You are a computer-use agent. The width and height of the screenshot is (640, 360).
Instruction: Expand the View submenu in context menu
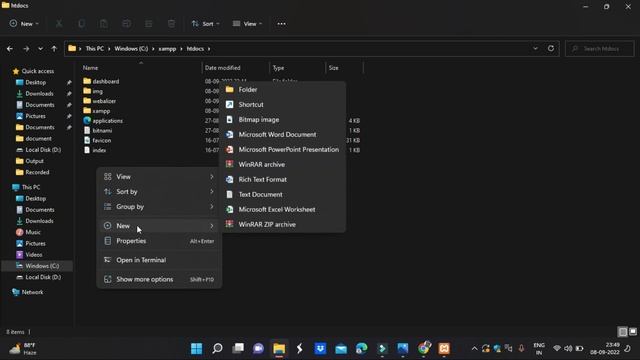tap(159, 177)
